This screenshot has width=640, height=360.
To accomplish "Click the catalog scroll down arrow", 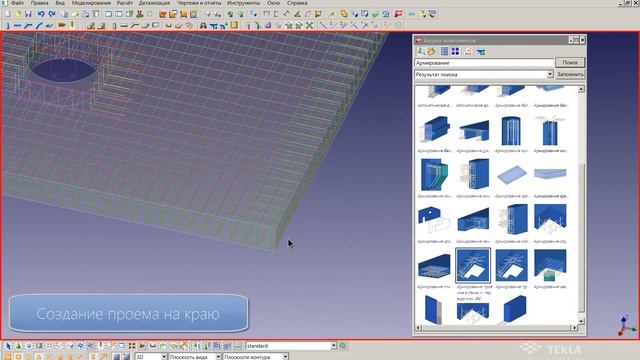I will [x=581, y=322].
